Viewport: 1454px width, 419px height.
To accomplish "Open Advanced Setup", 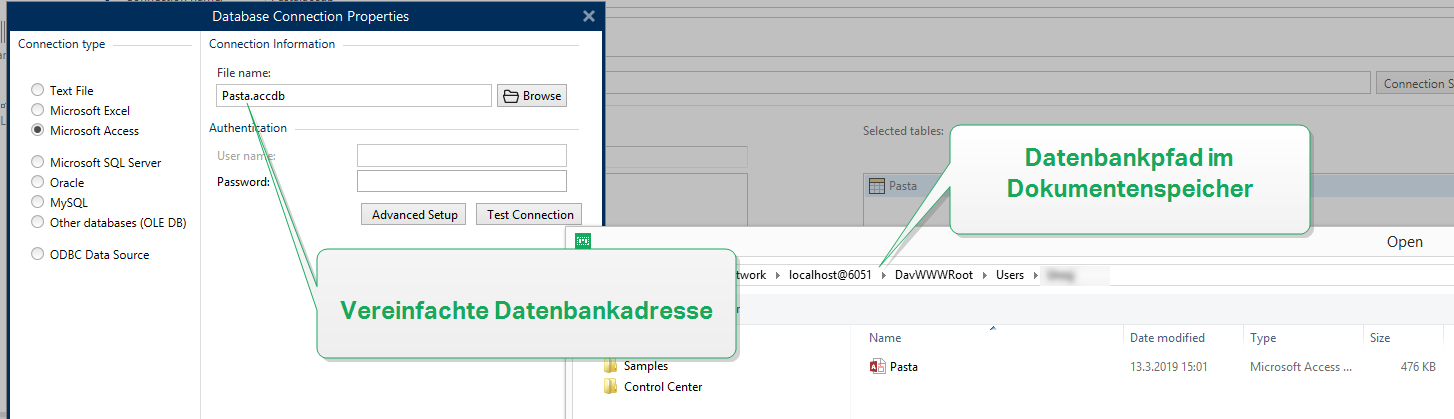I will coord(414,214).
